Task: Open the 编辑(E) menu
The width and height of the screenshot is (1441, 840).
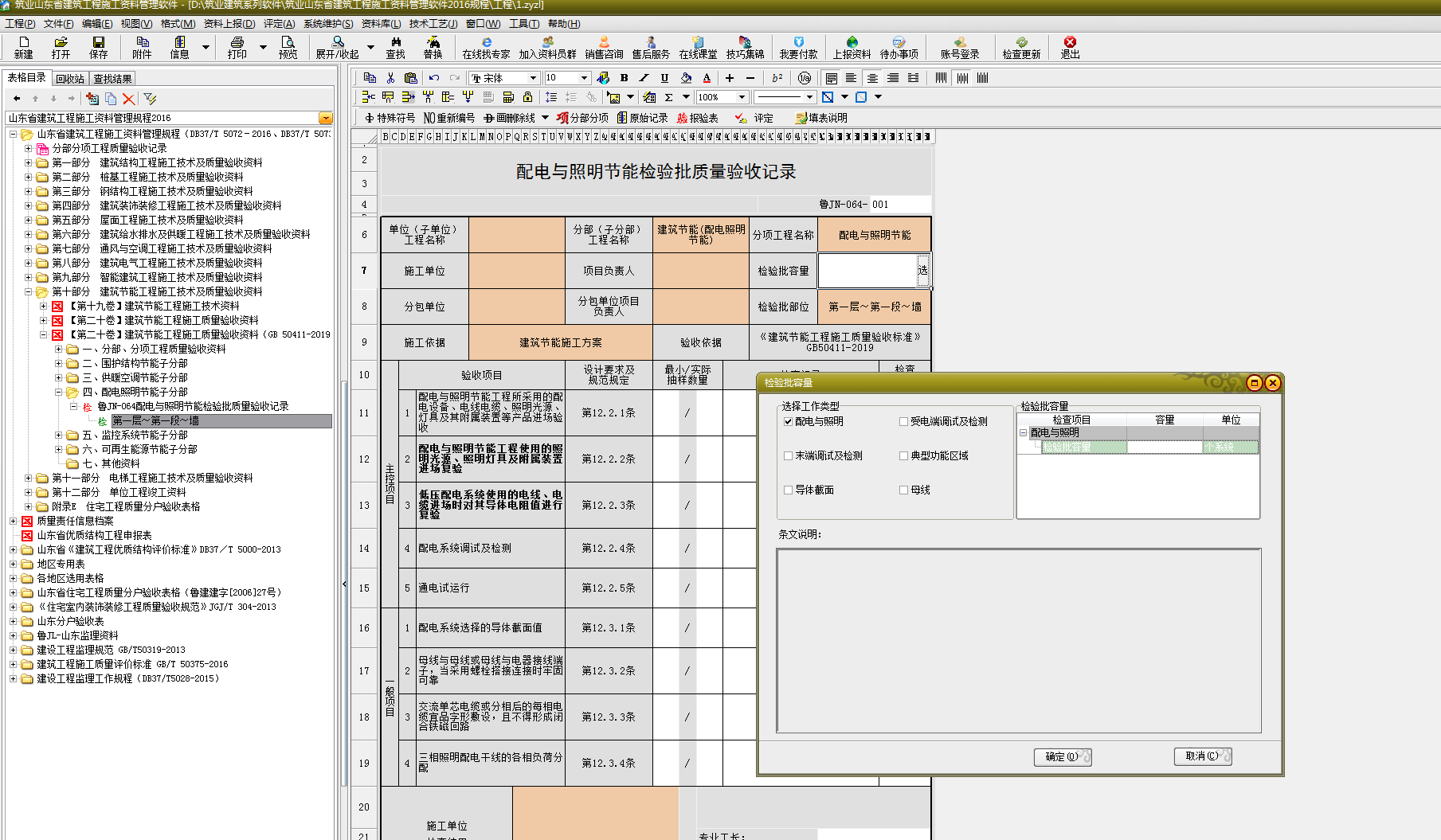Action: (97, 24)
